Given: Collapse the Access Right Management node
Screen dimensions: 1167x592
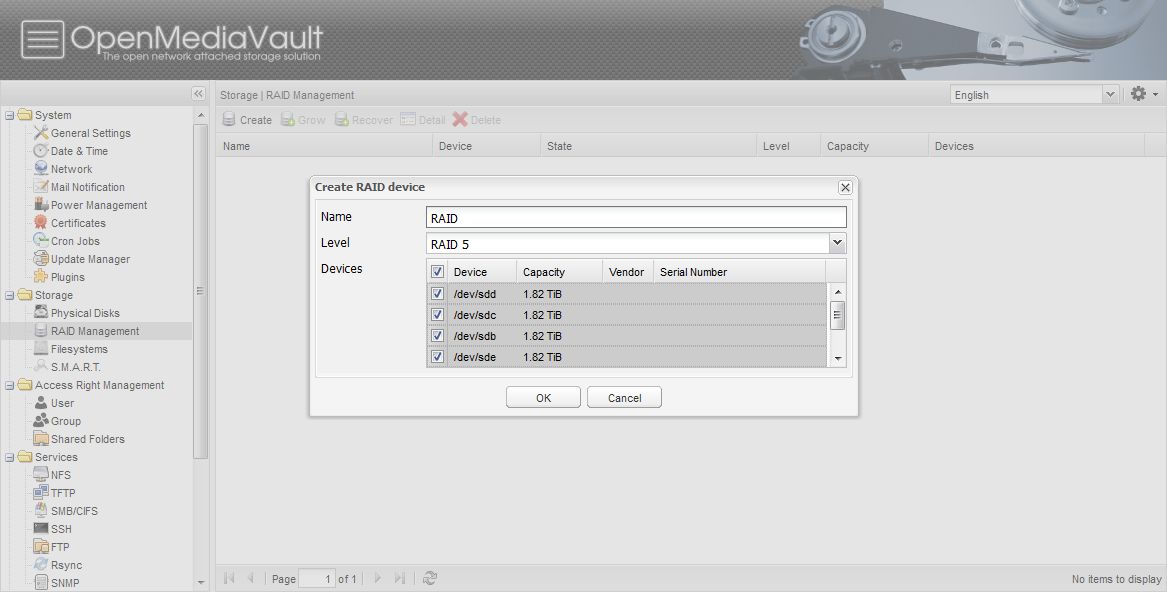Looking at the screenshot, I should 10,385.
